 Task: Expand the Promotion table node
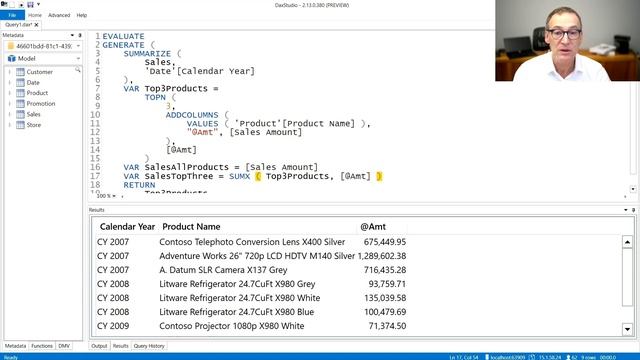point(10,104)
